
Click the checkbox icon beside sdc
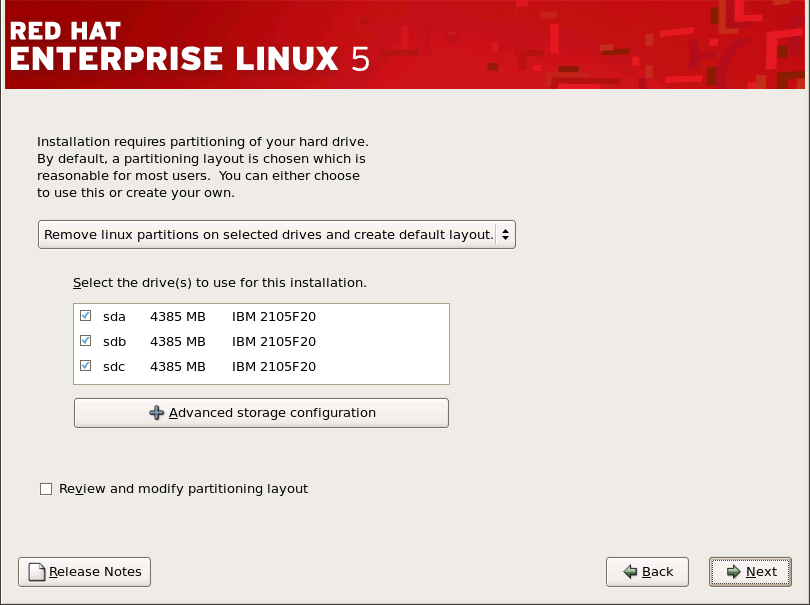[86, 366]
